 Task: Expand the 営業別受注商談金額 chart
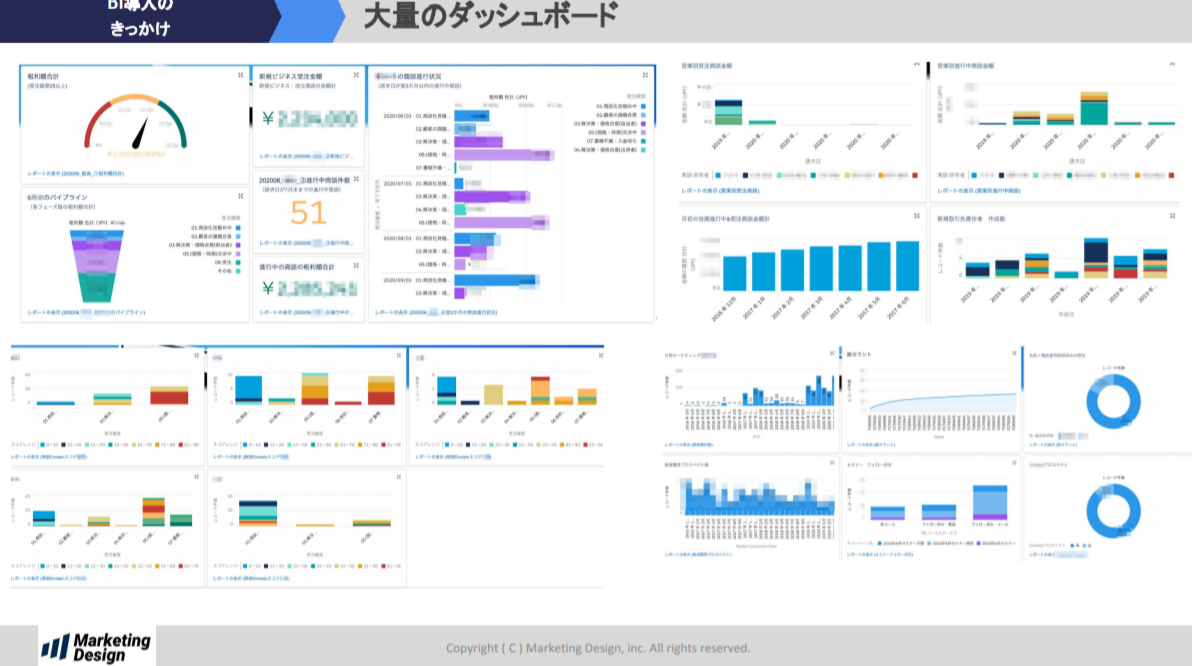917,65
